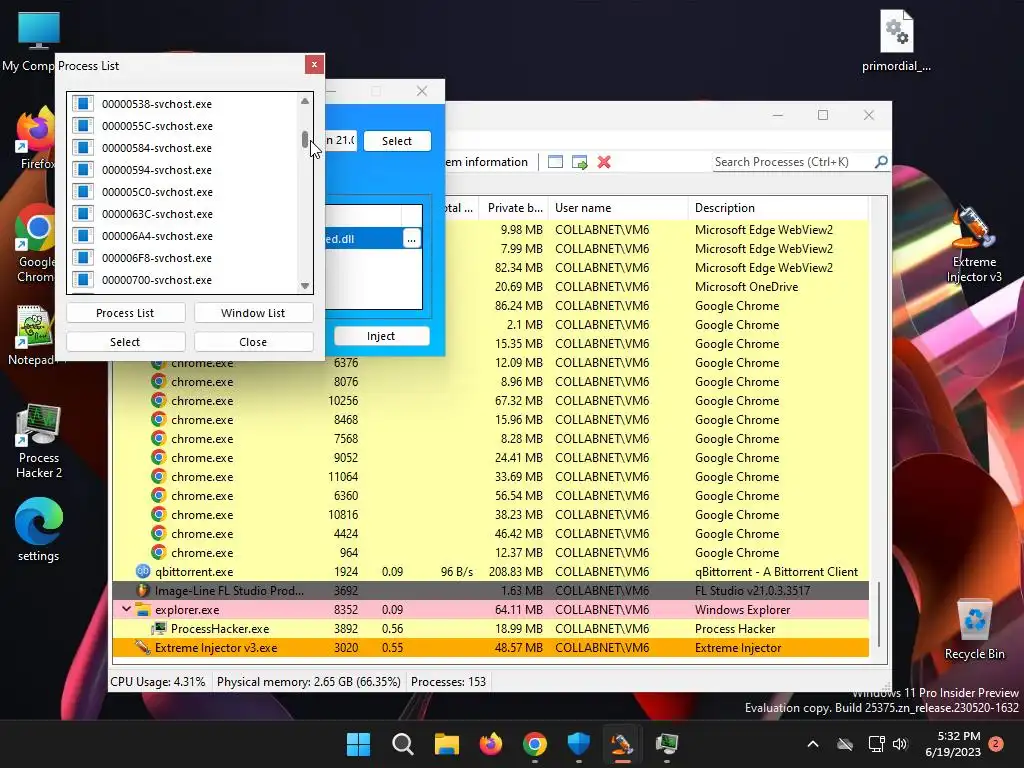Open primordial file on desktop

point(896,40)
